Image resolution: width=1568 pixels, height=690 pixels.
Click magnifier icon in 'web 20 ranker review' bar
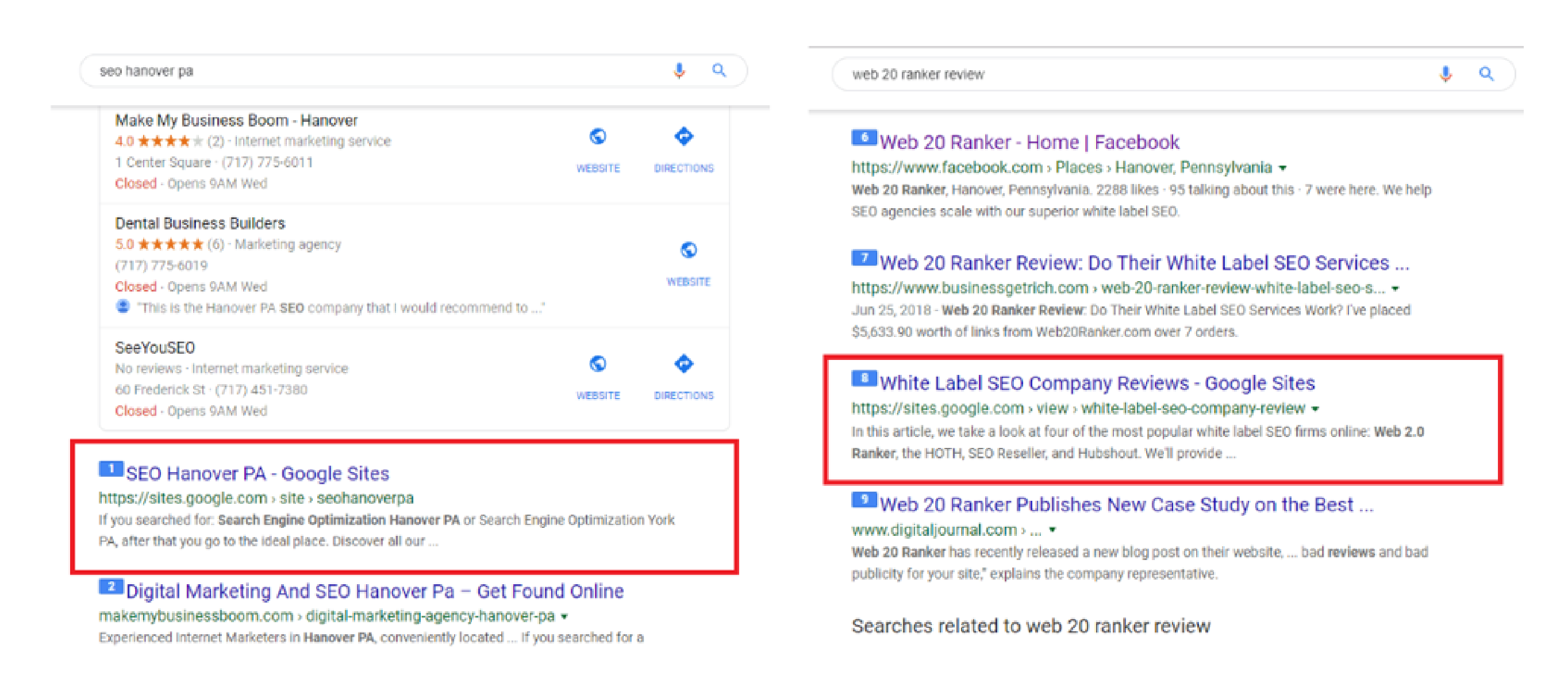(x=1486, y=74)
